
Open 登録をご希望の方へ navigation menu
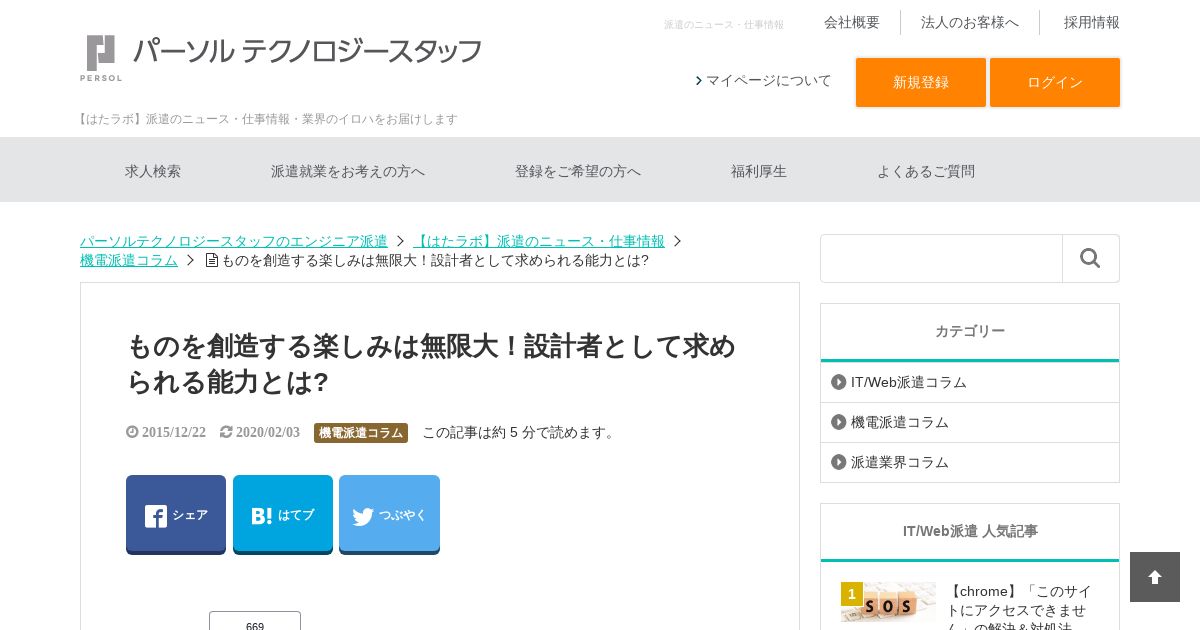pyautogui.click(x=578, y=171)
